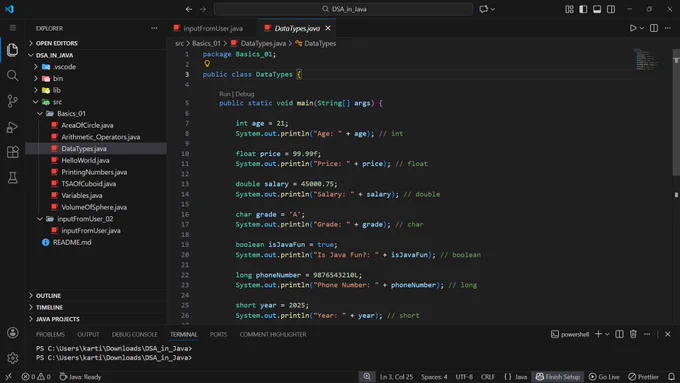Click the Debug CodeLens above main
Image resolution: width=680 pixels, height=383 pixels.
245,94
